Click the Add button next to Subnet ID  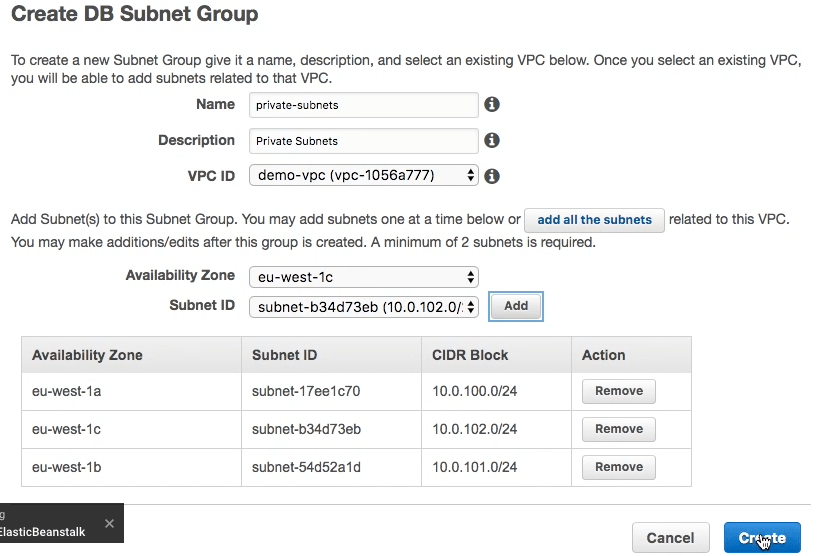click(x=515, y=306)
